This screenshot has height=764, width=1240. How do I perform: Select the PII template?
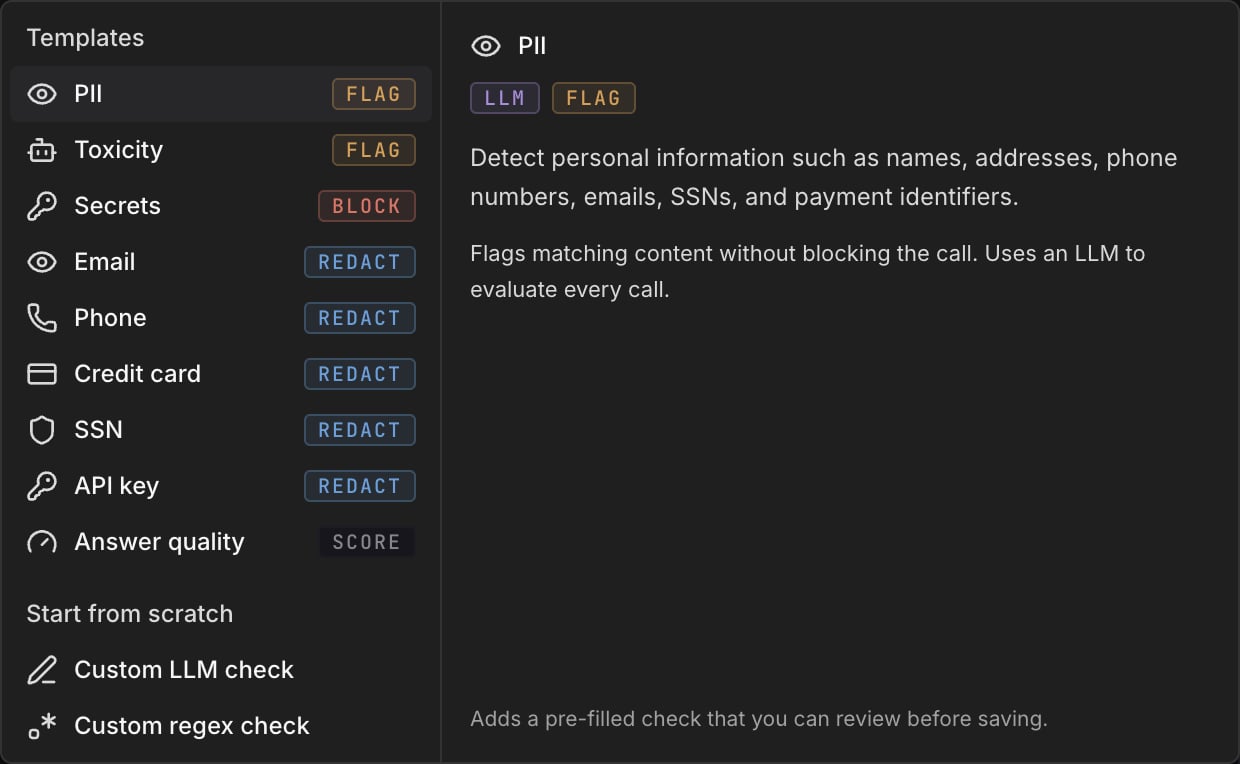point(221,94)
